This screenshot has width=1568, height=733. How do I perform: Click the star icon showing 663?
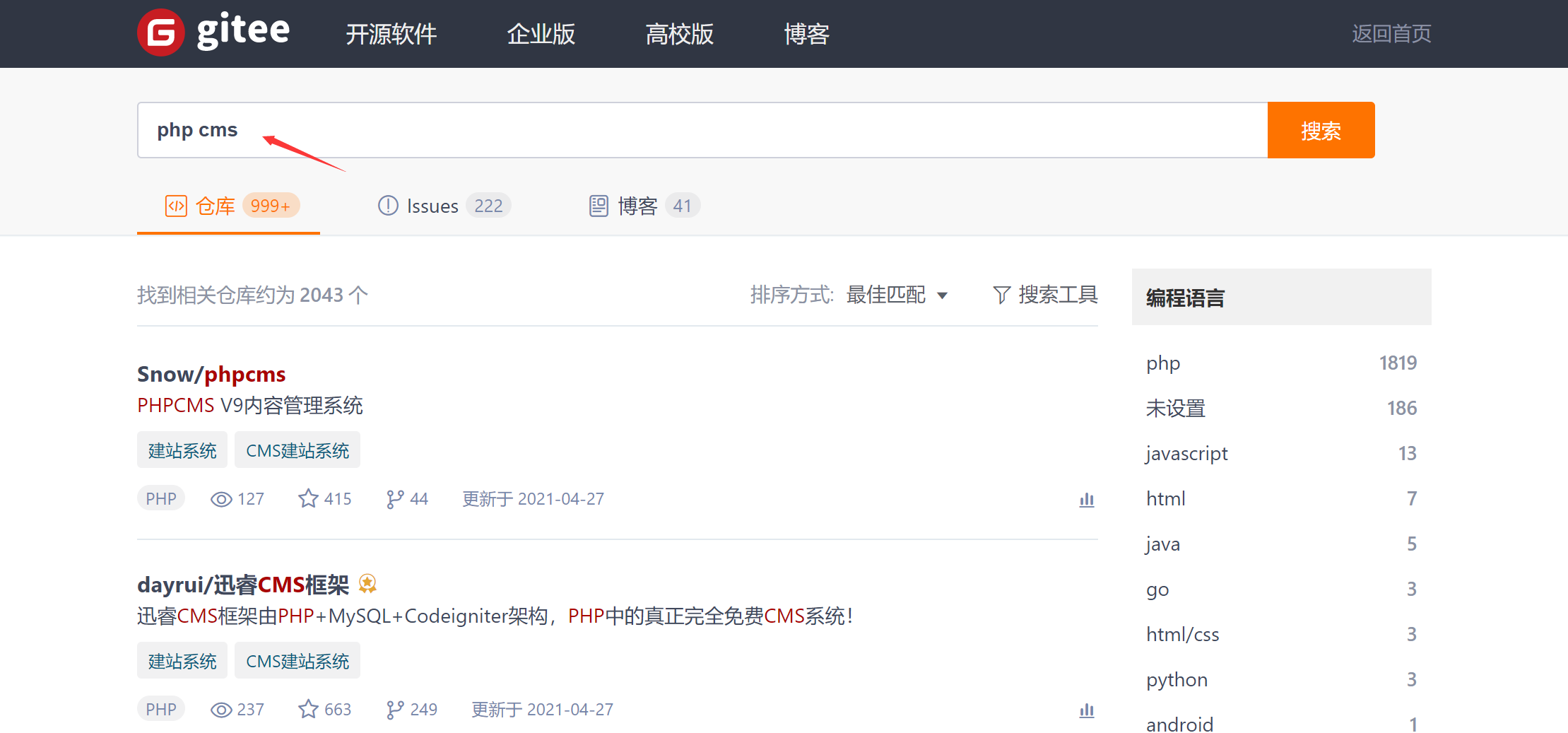[308, 709]
